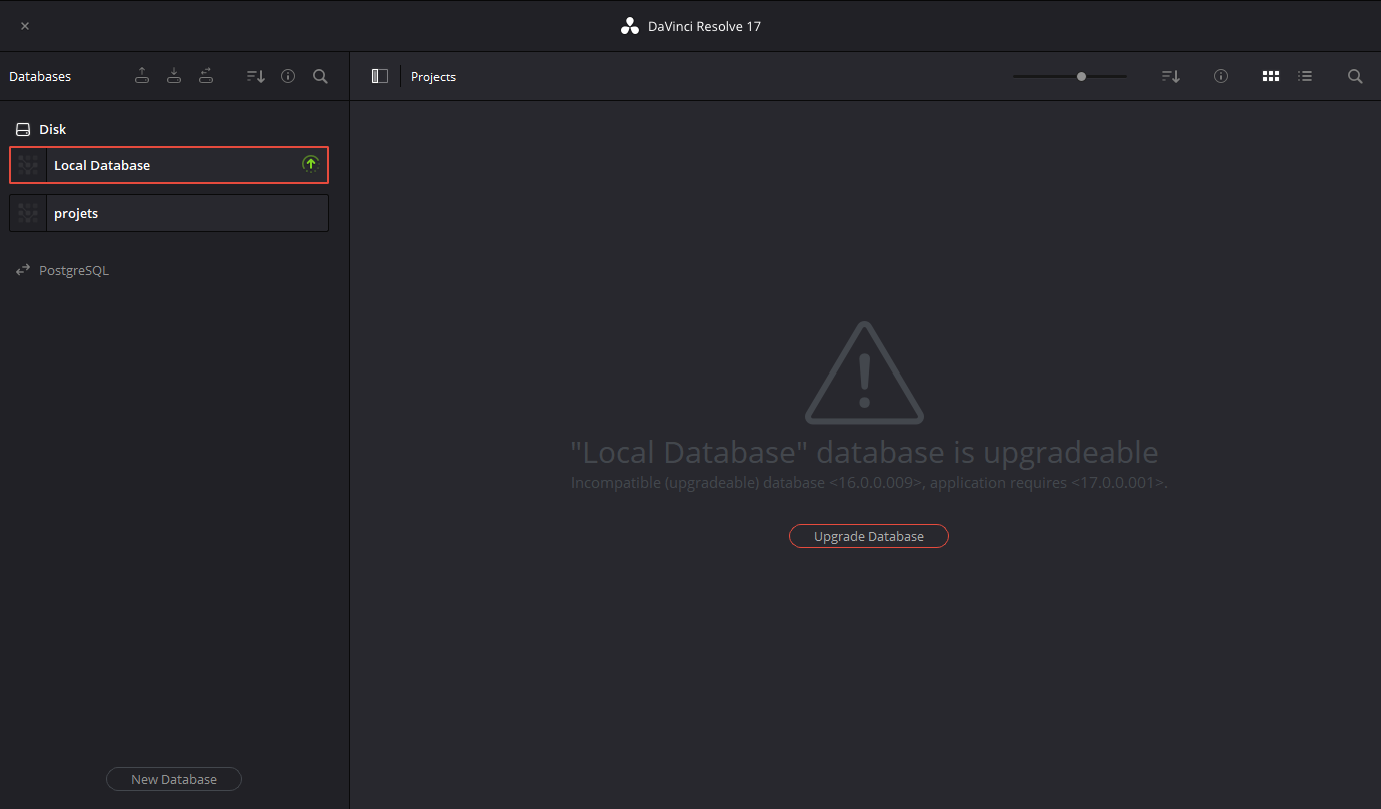Switch projects to thumbnail grid view
The width and height of the screenshot is (1381, 809).
tap(1271, 76)
